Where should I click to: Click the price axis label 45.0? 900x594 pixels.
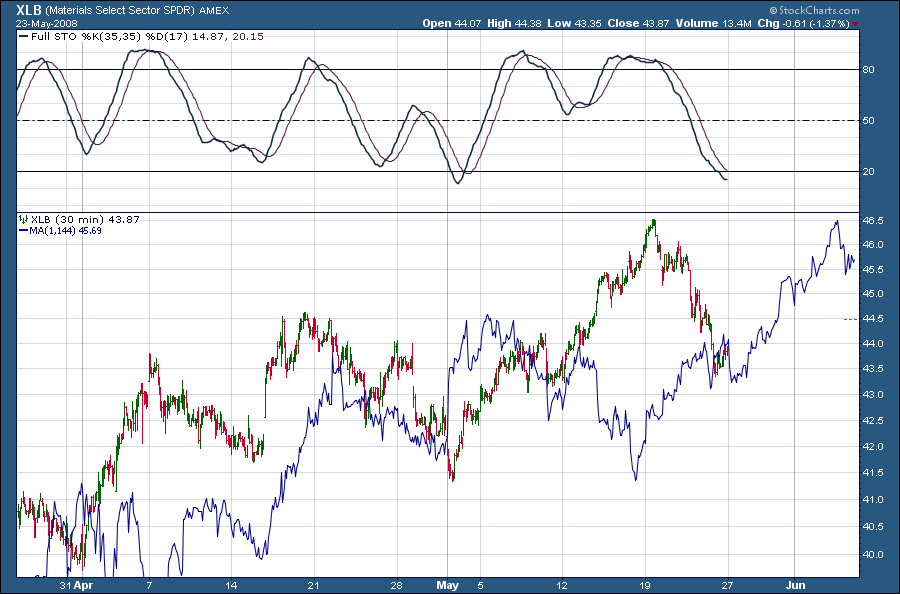point(872,294)
